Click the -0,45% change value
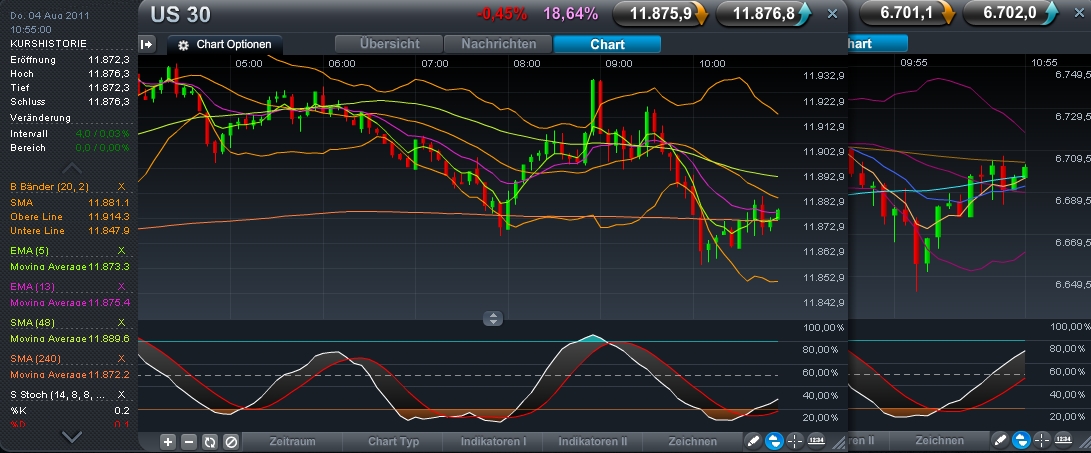Viewport: 1091px width, 453px height. [x=502, y=13]
